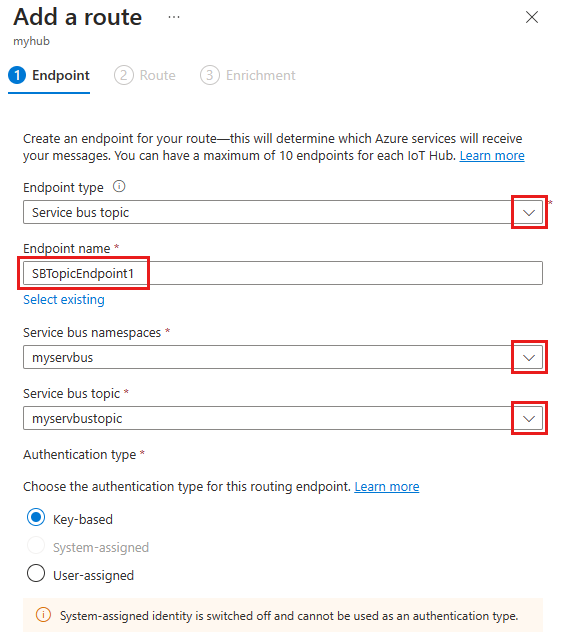The width and height of the screenshot is (562, 643).
Task: Open Learn more link about authentication type
Action: tap(387, 487)
